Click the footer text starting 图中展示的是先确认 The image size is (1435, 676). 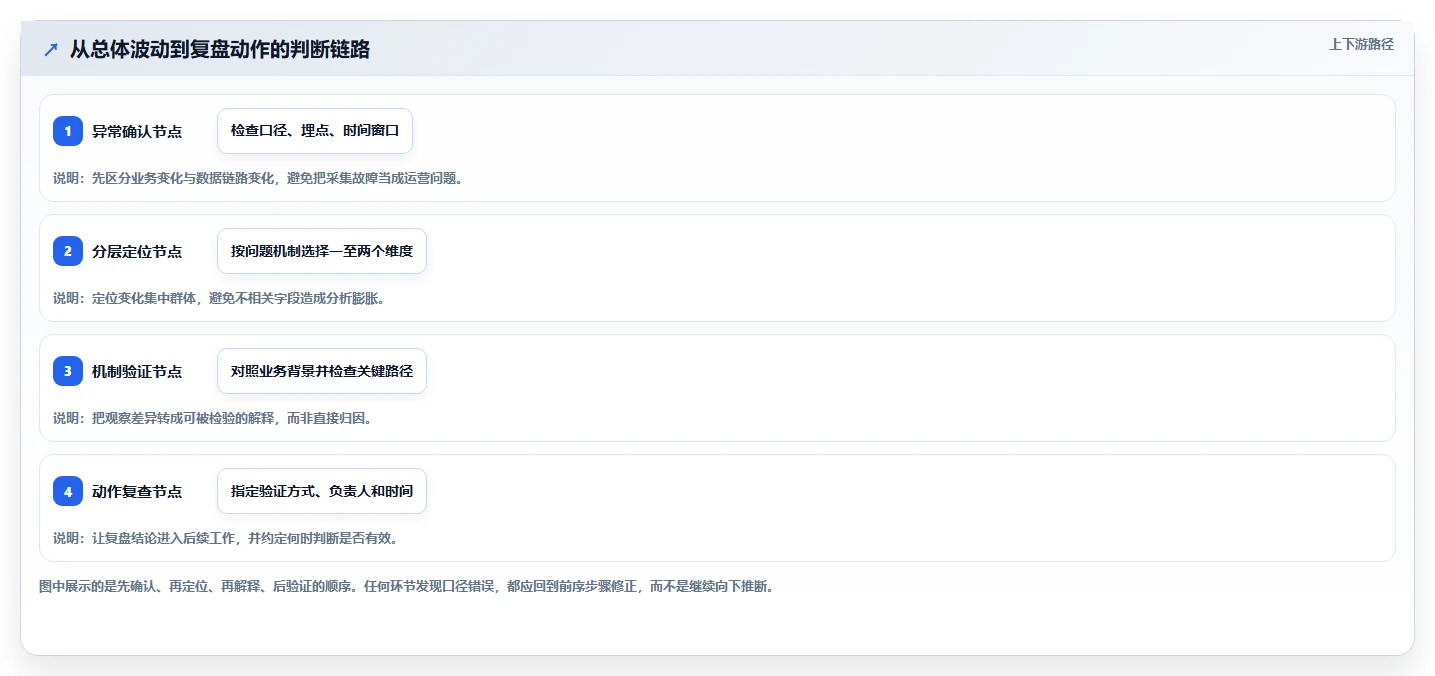pyautogui.click(x=407, y=586)
